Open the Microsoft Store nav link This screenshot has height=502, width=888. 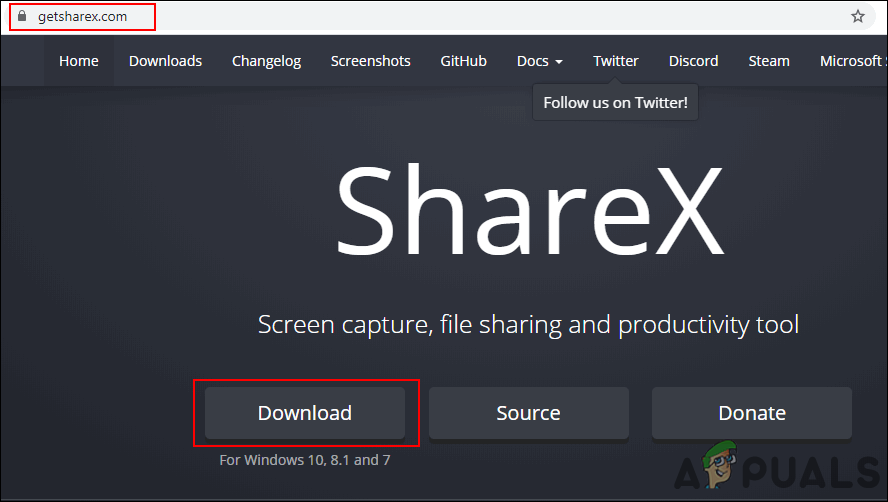852,61
